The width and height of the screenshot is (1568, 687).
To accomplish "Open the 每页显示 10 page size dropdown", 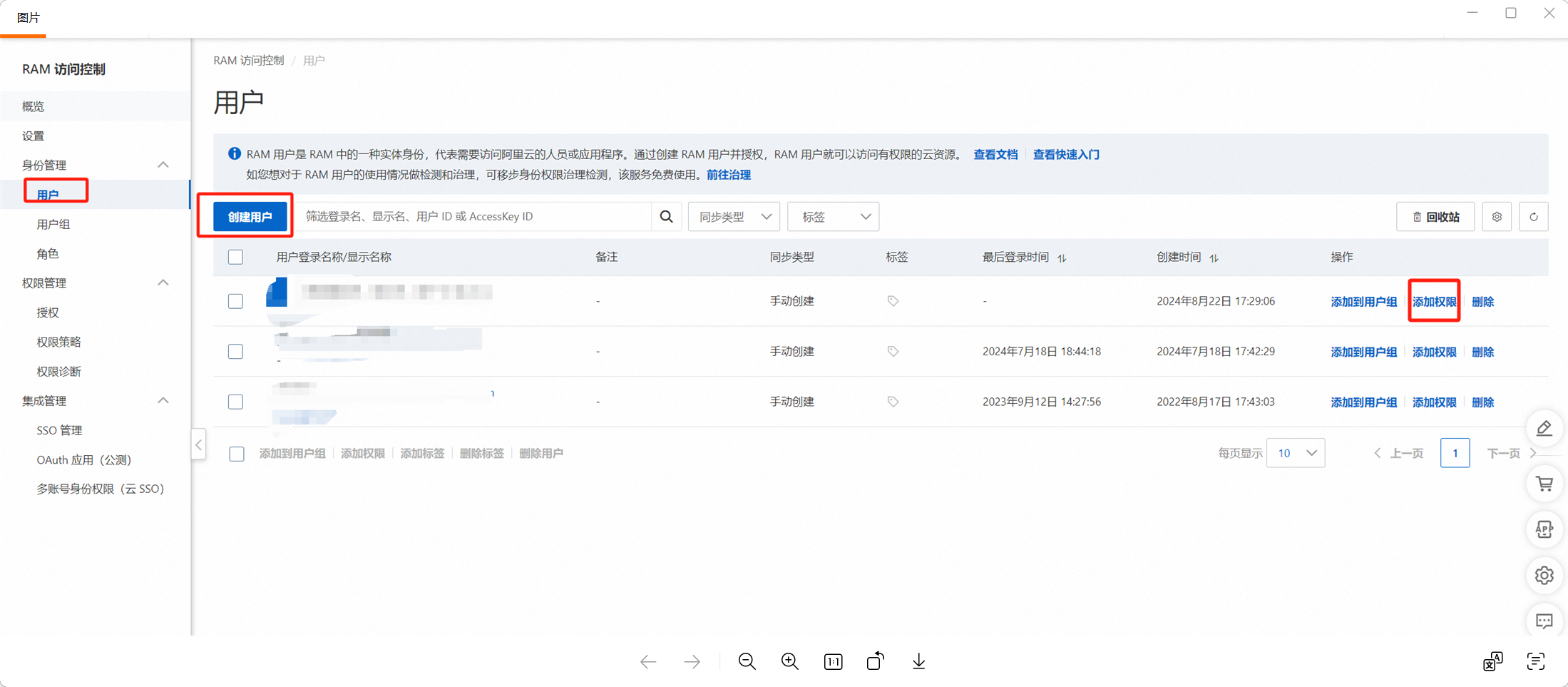I will click(1296, 453).
